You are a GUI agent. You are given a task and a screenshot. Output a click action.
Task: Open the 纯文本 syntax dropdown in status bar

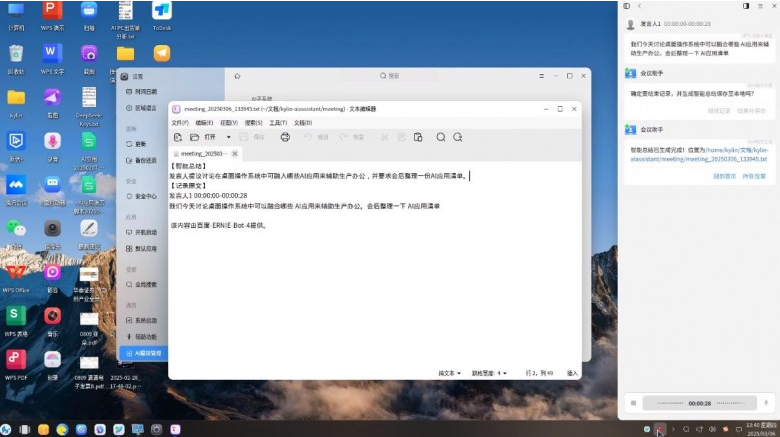pyautogui.click(x=449, y=373)
